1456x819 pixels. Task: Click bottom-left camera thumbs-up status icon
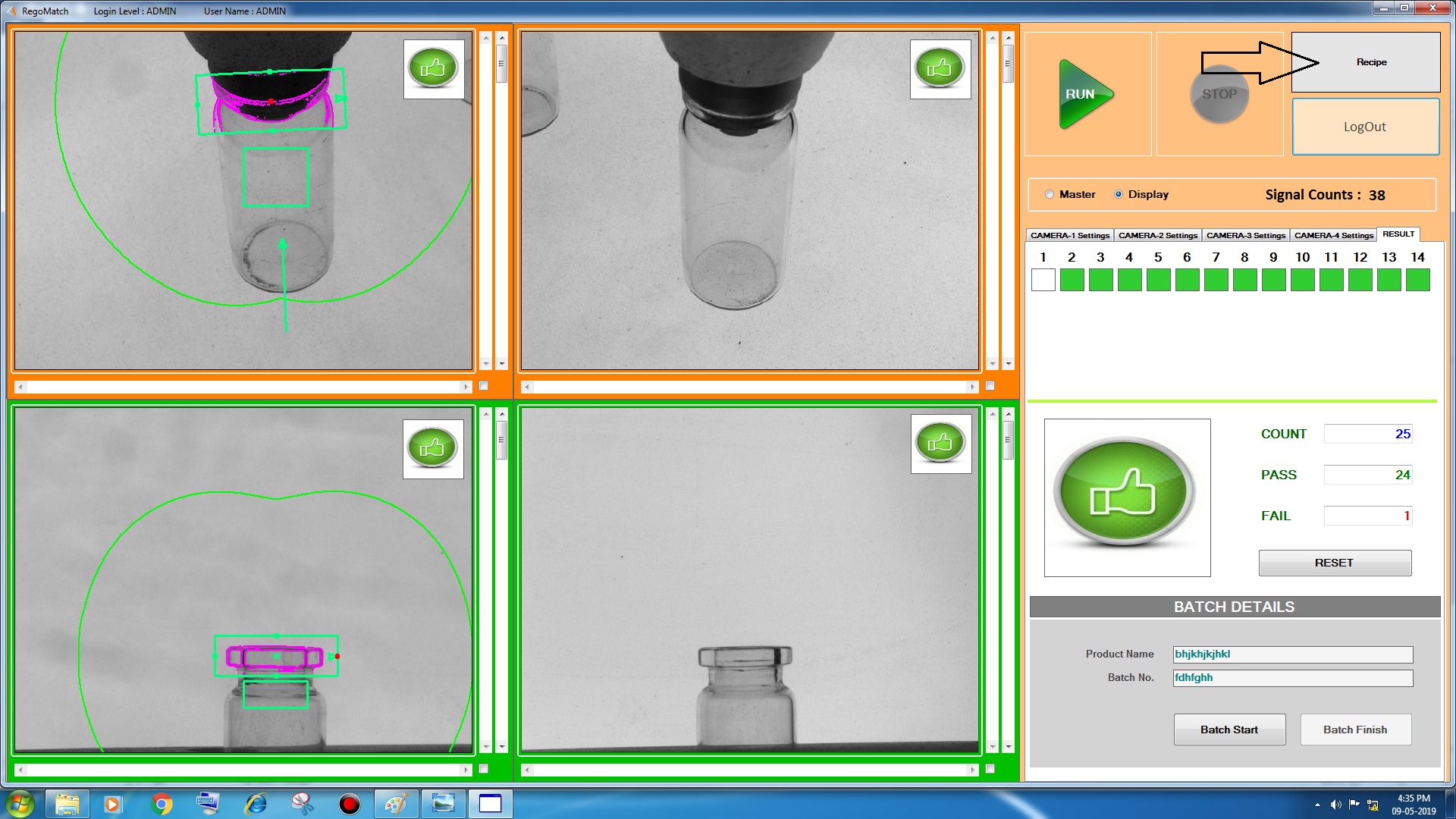pyautogui.click(x=432, y=449)
